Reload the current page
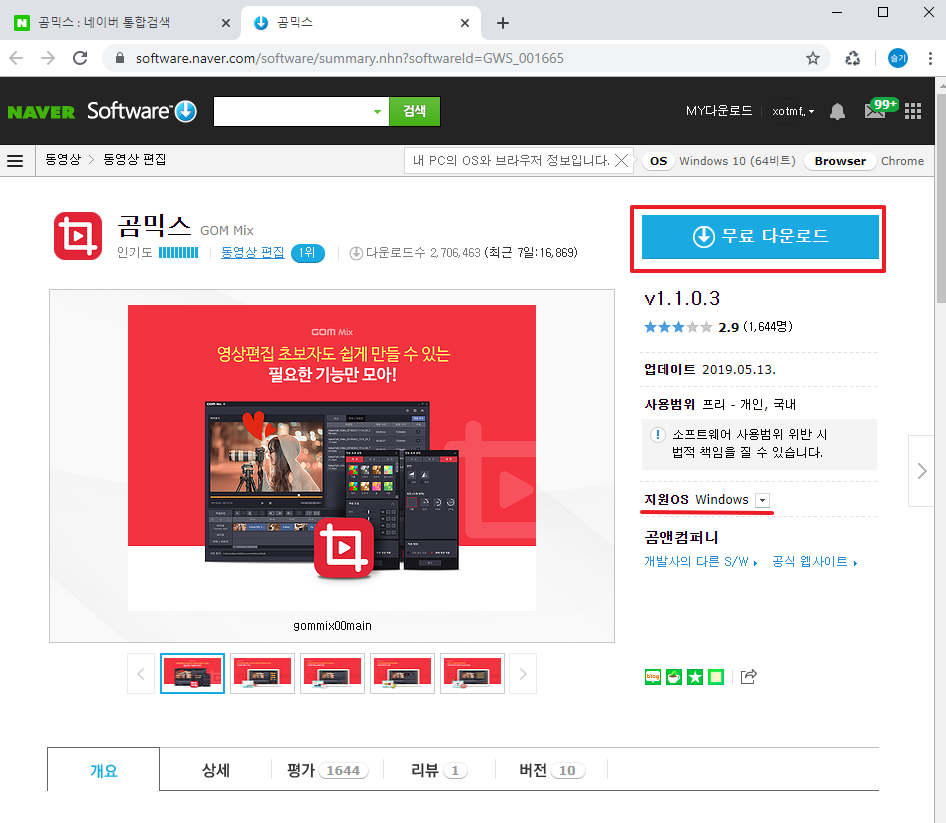 point(80,58)
